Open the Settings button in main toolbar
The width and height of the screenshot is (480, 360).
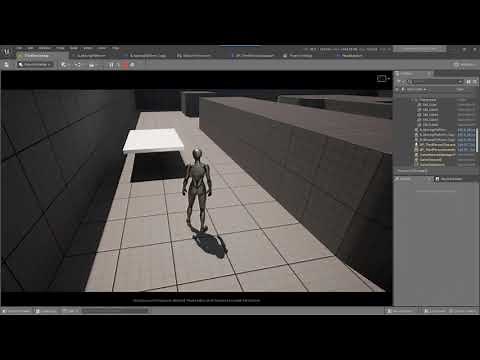(x=464, y=65)
